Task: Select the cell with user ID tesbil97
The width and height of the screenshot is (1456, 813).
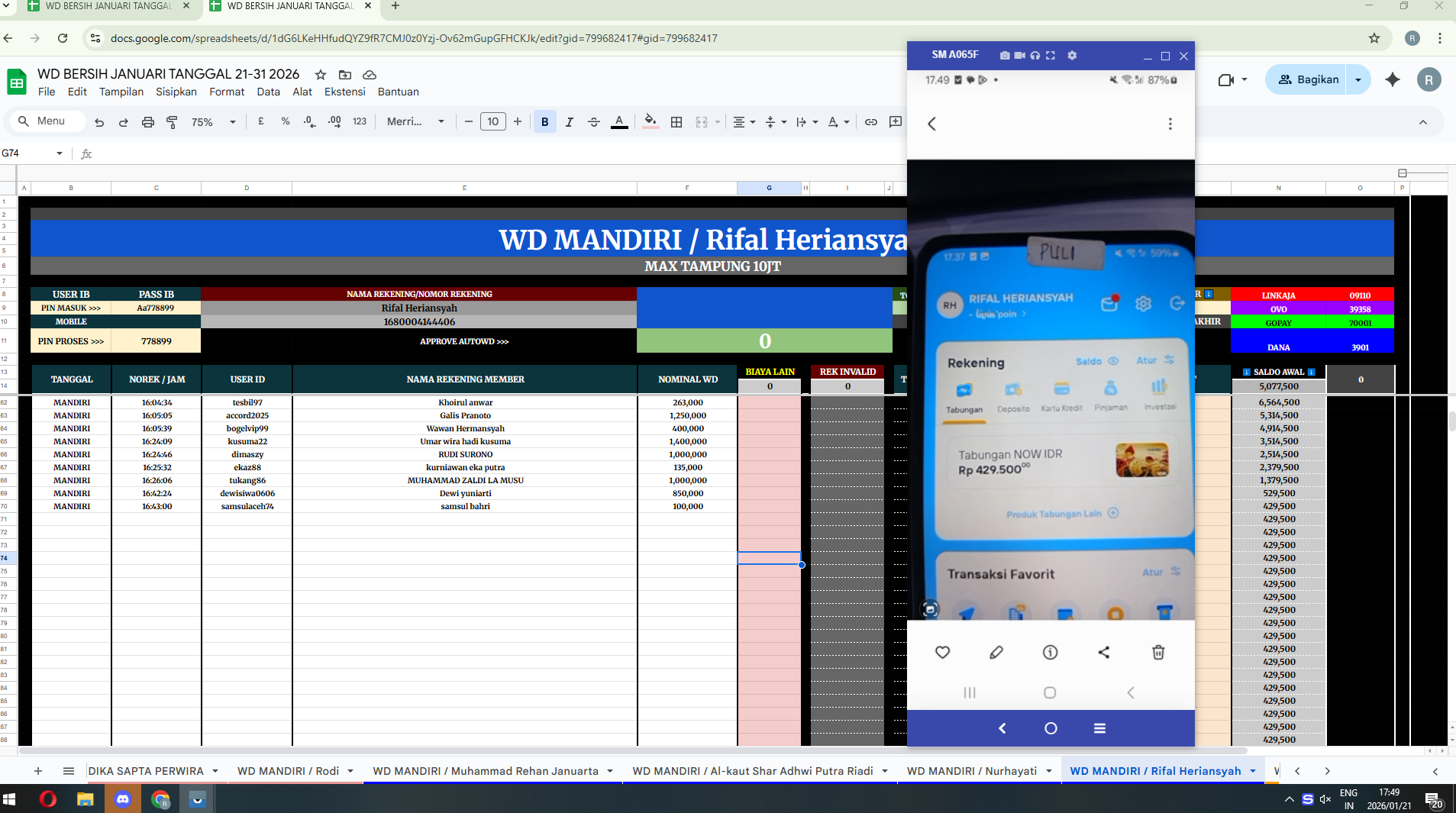Action: 247,402
